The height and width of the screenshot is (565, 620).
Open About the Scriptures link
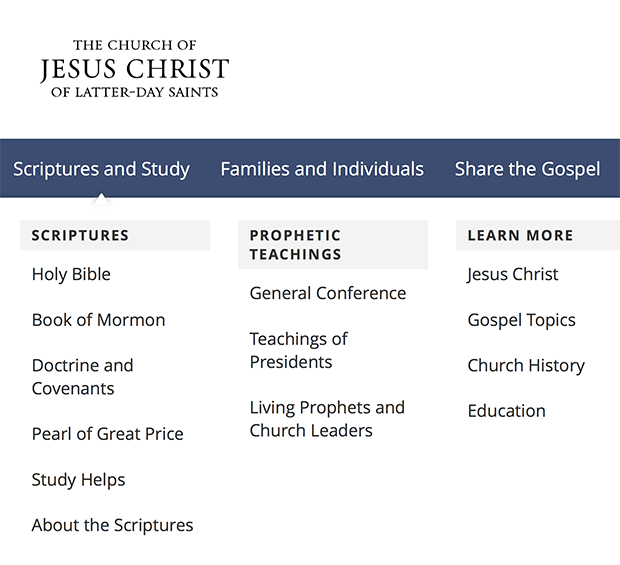[x=112, y=525]
